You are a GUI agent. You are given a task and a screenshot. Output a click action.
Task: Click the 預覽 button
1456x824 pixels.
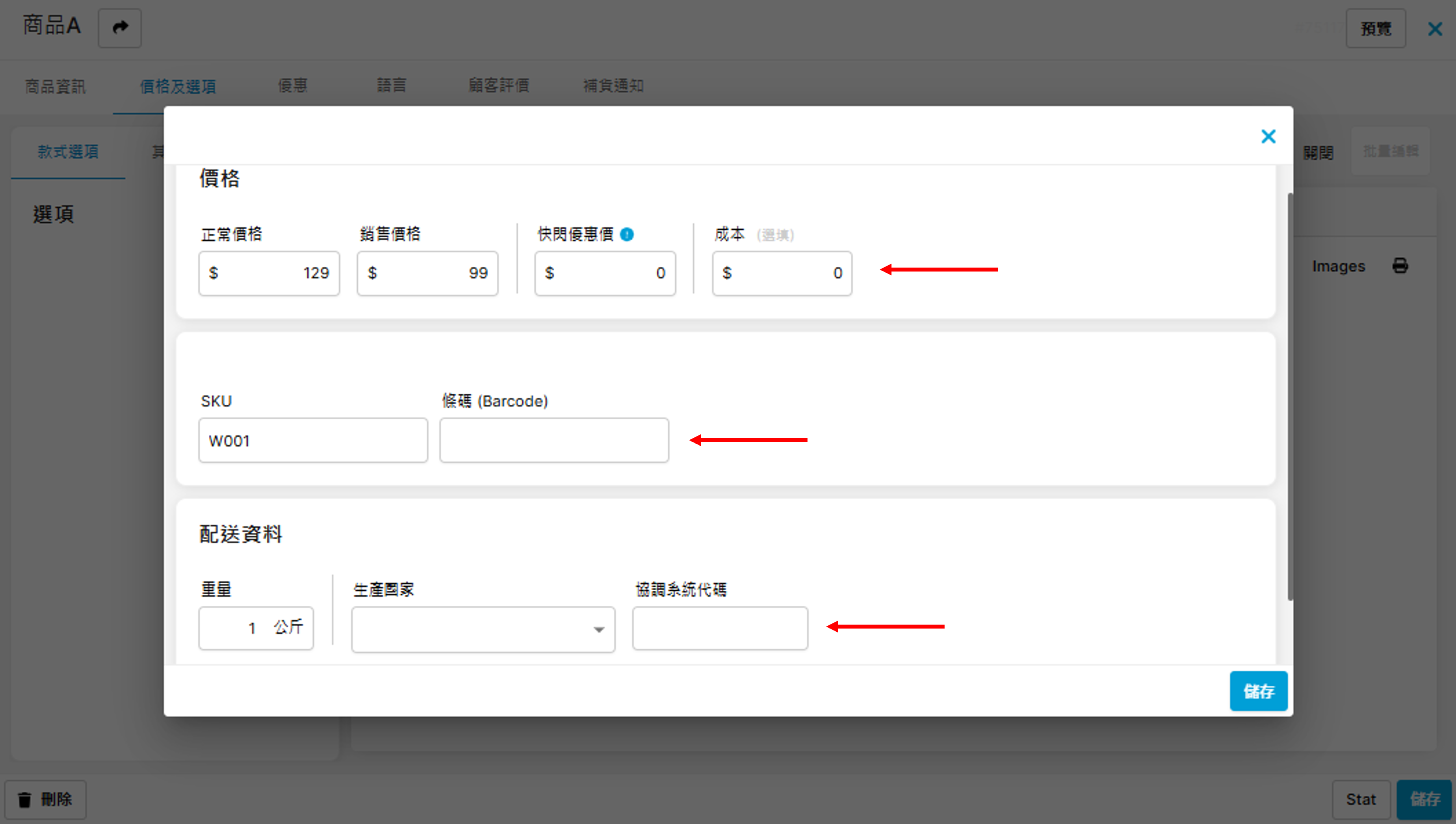tap(1375, 28)
